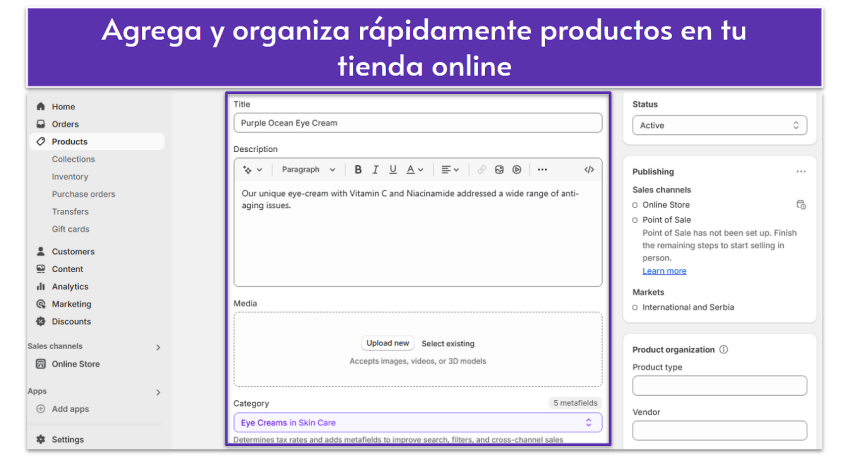Insert an image into the description
This screenshot has height=458, width=850.
[499, 170]
